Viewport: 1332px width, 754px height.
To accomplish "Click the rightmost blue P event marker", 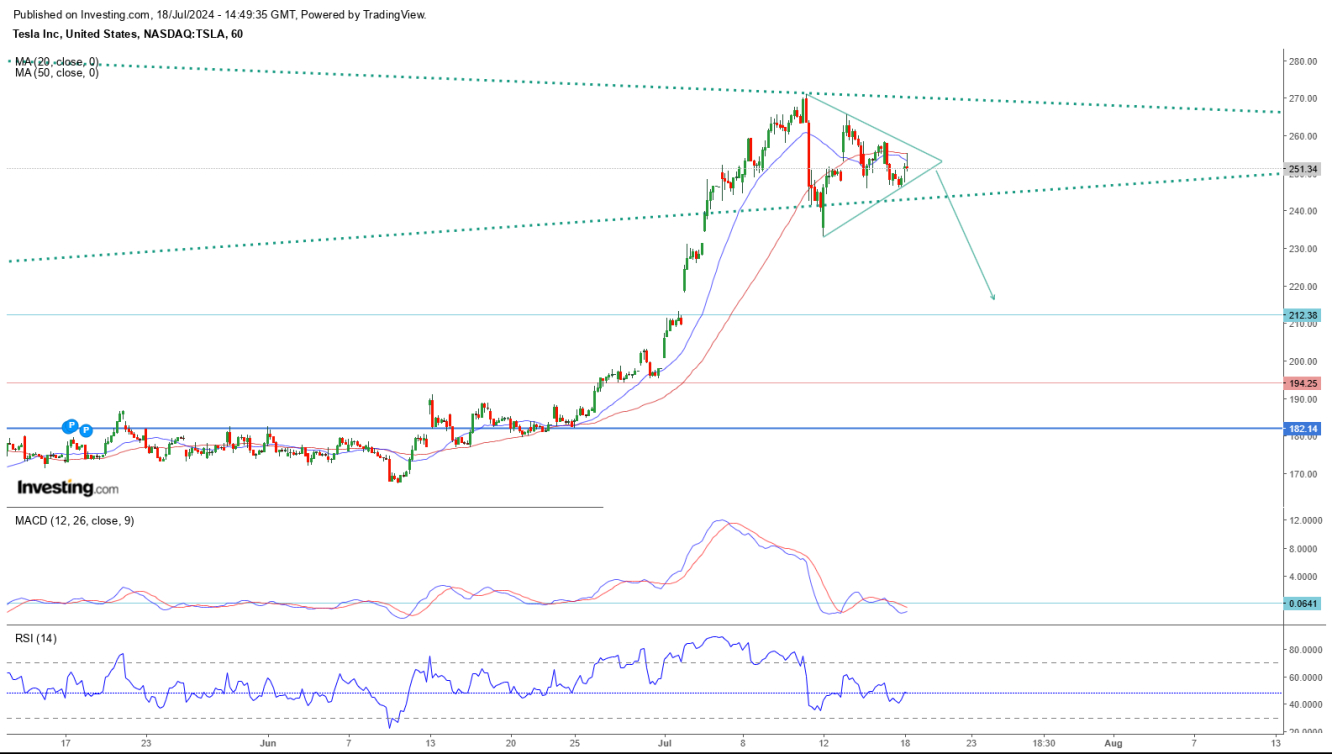I will pyautogui.click(x=85, y=430).
